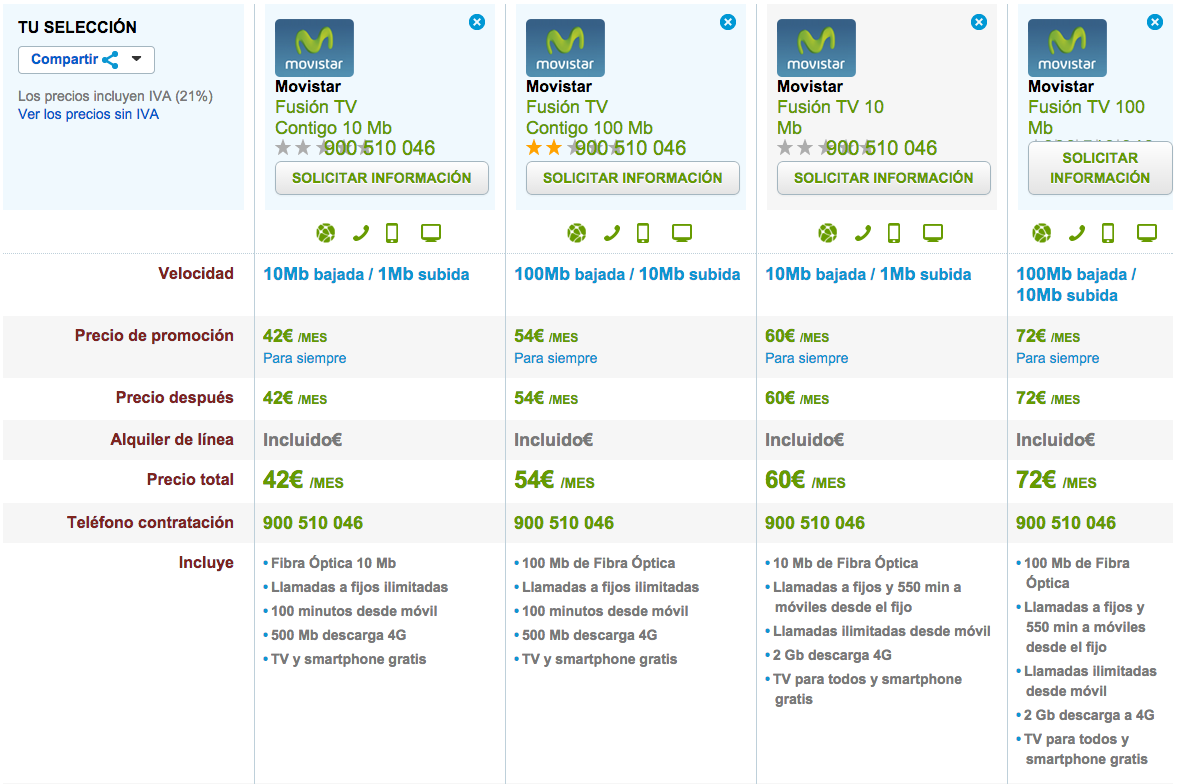
Task: Click 2 Gb descarga 4G feature
Action: [x=832, y=655]
